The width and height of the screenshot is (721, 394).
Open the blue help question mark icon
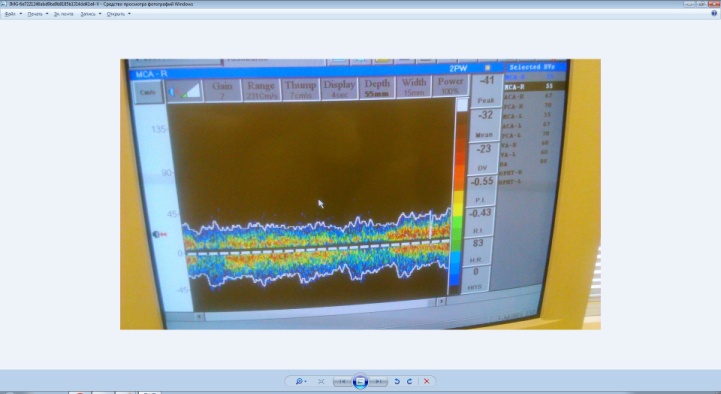pyautogui.click(x=715, y=14)
